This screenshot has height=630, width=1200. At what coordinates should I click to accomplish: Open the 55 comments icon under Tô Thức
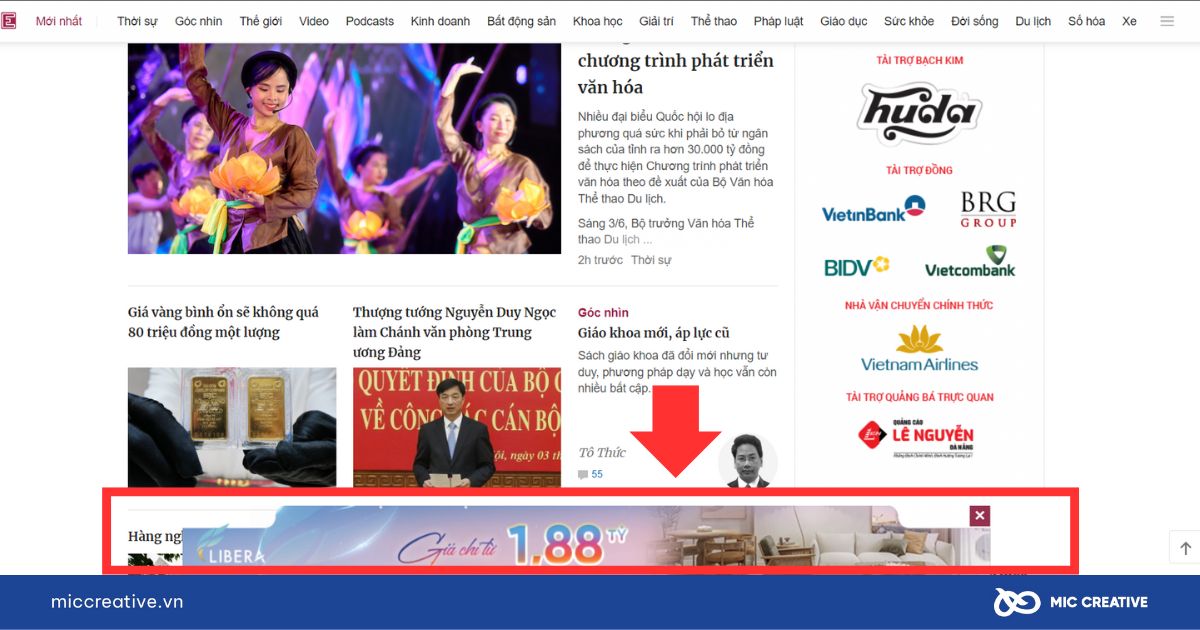click(590, 474)
